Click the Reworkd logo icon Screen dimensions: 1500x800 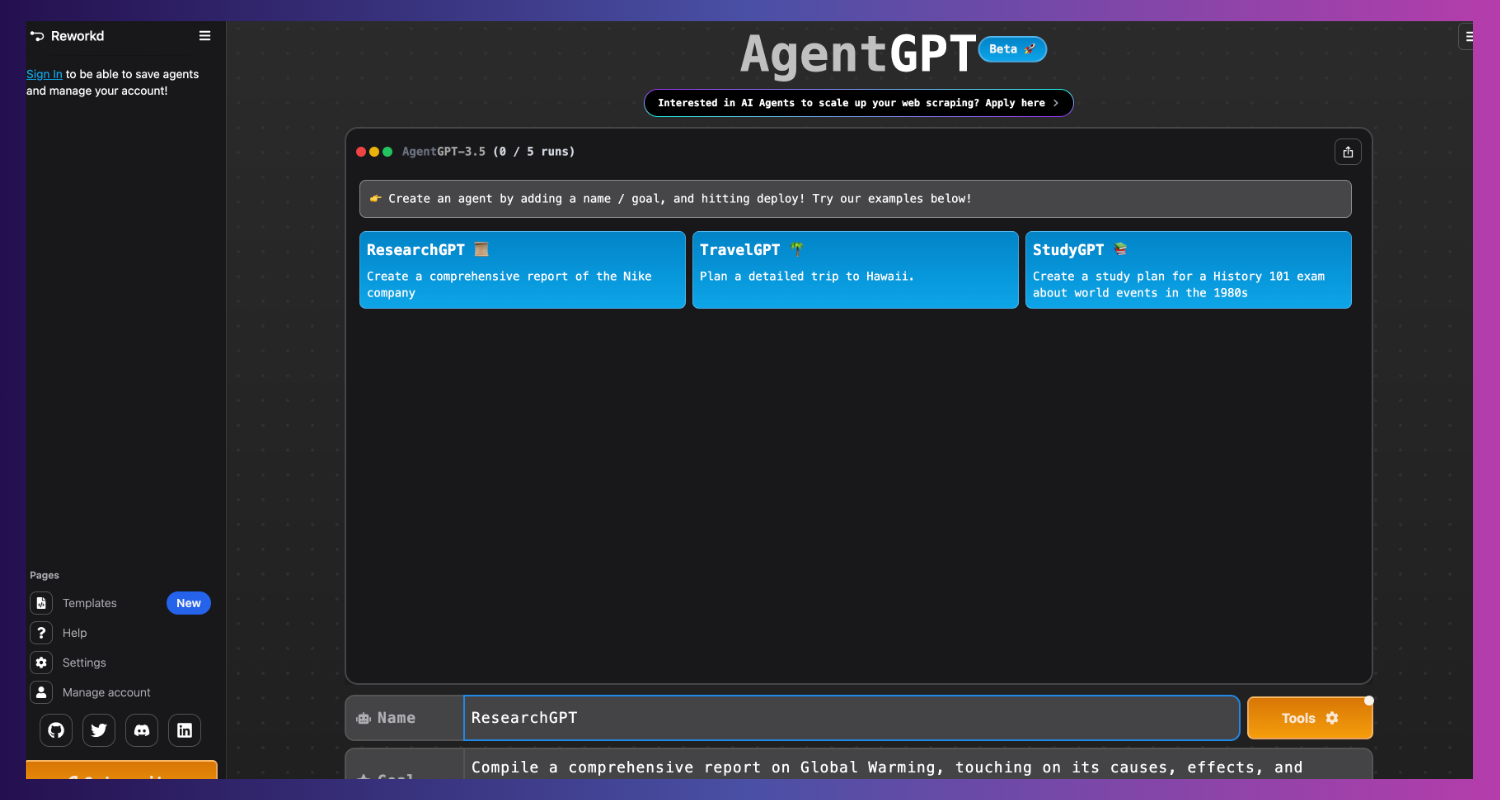click(37, 36)
